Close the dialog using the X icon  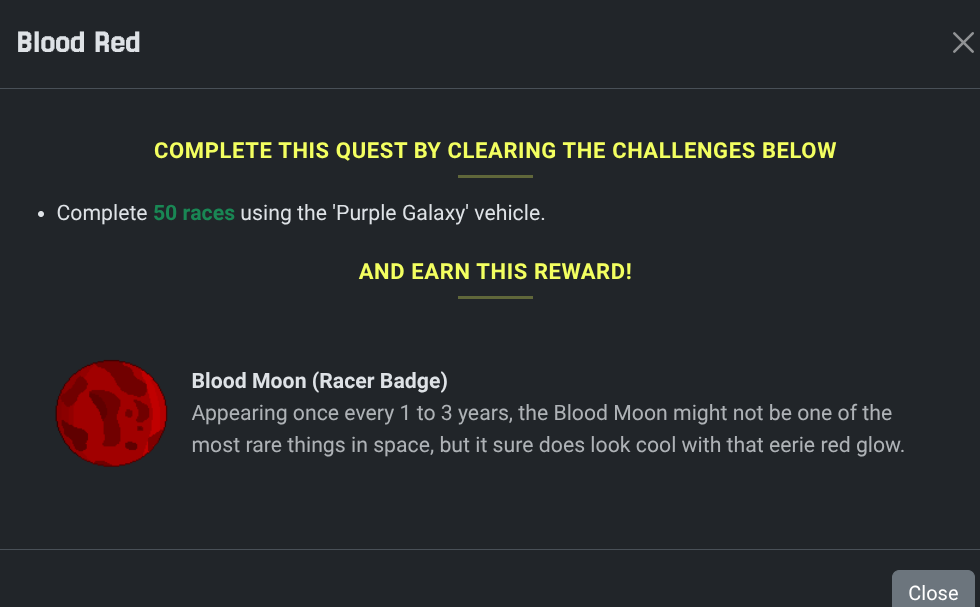pos(962,43)
